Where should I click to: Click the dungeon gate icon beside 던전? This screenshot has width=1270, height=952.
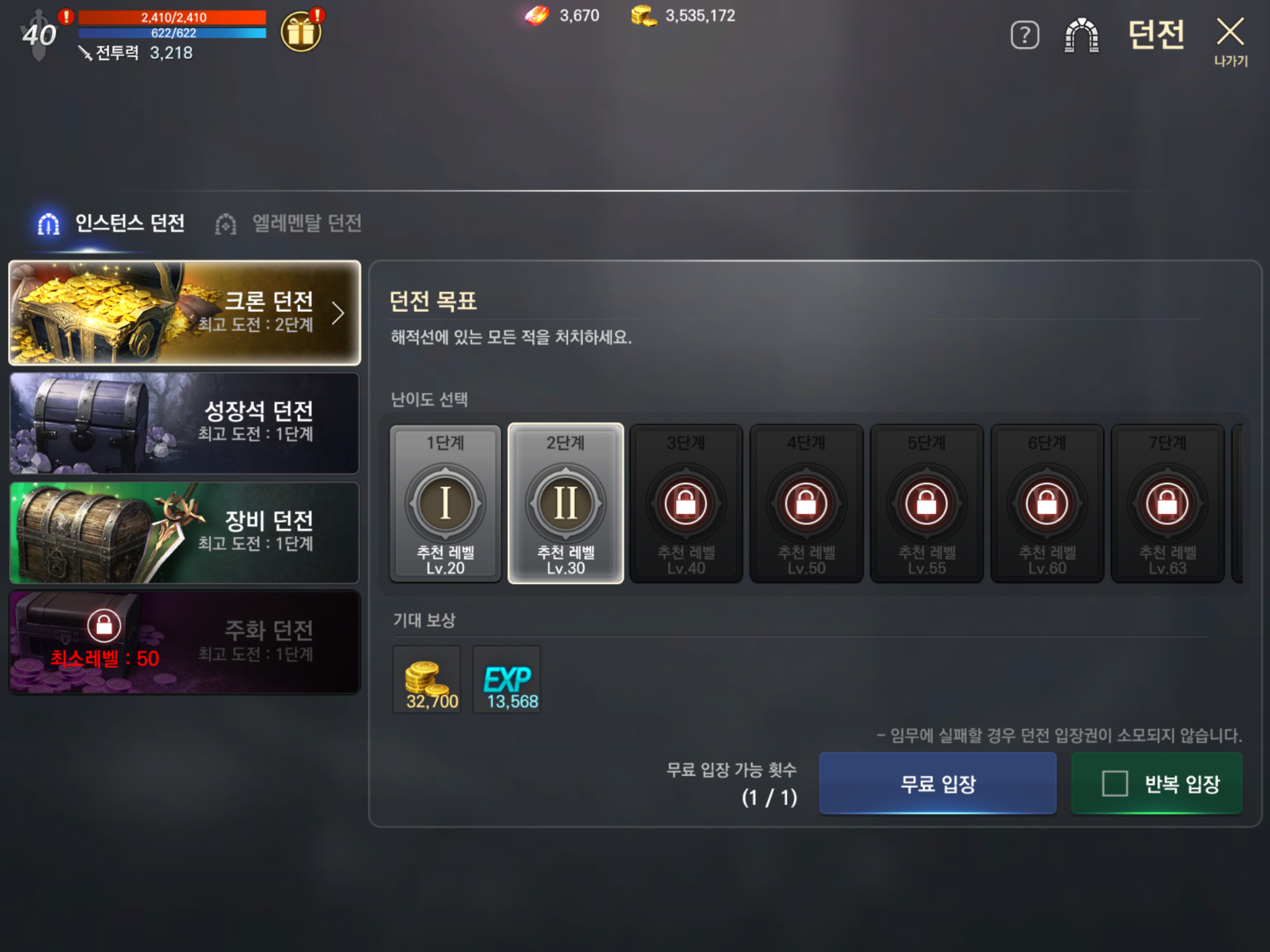click(1081, 35)
